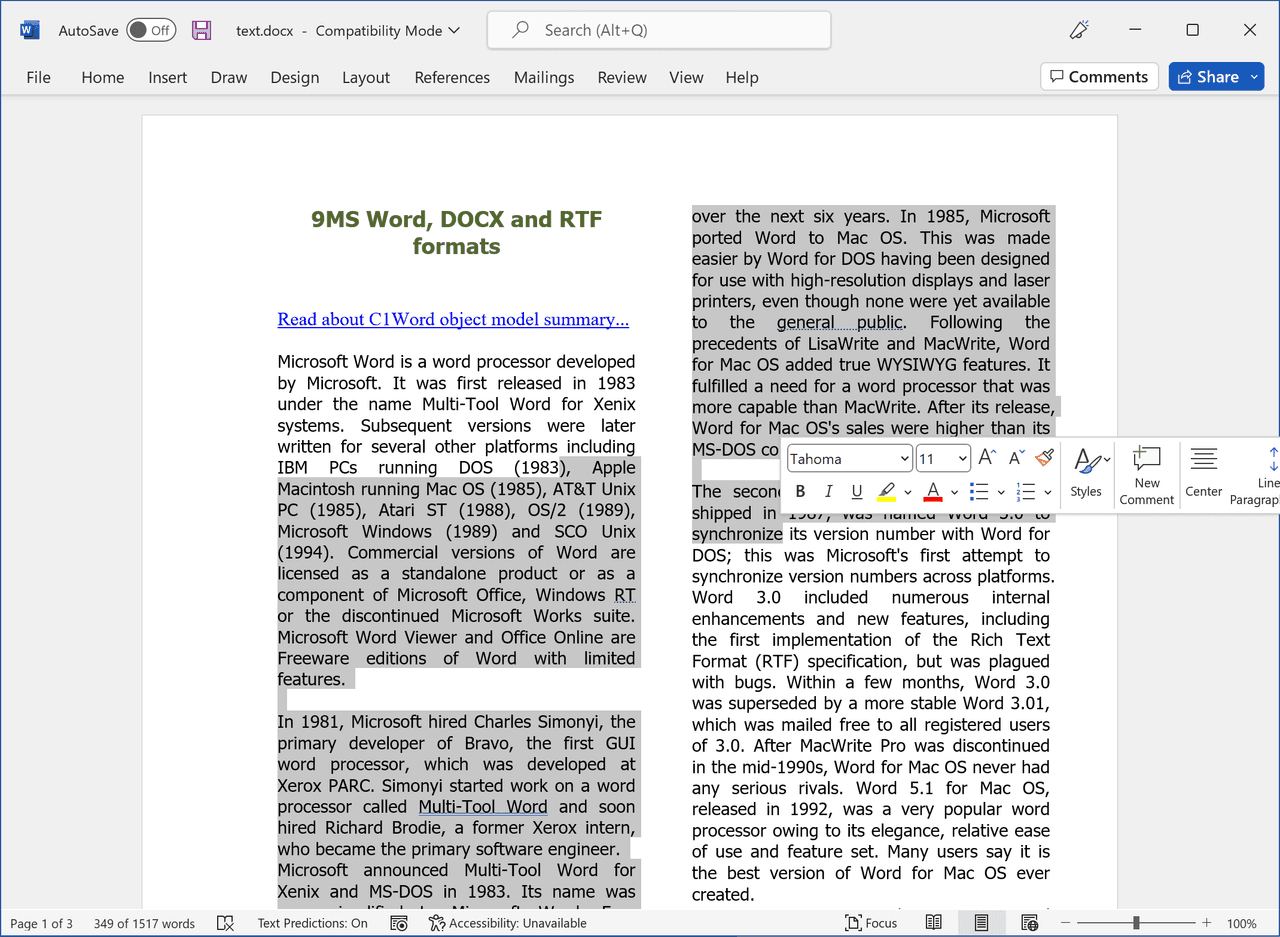This screenshot has width=1280, height=937.
Task: Open Styles gallery in mini toolbar
Action: coord(1086,473)
